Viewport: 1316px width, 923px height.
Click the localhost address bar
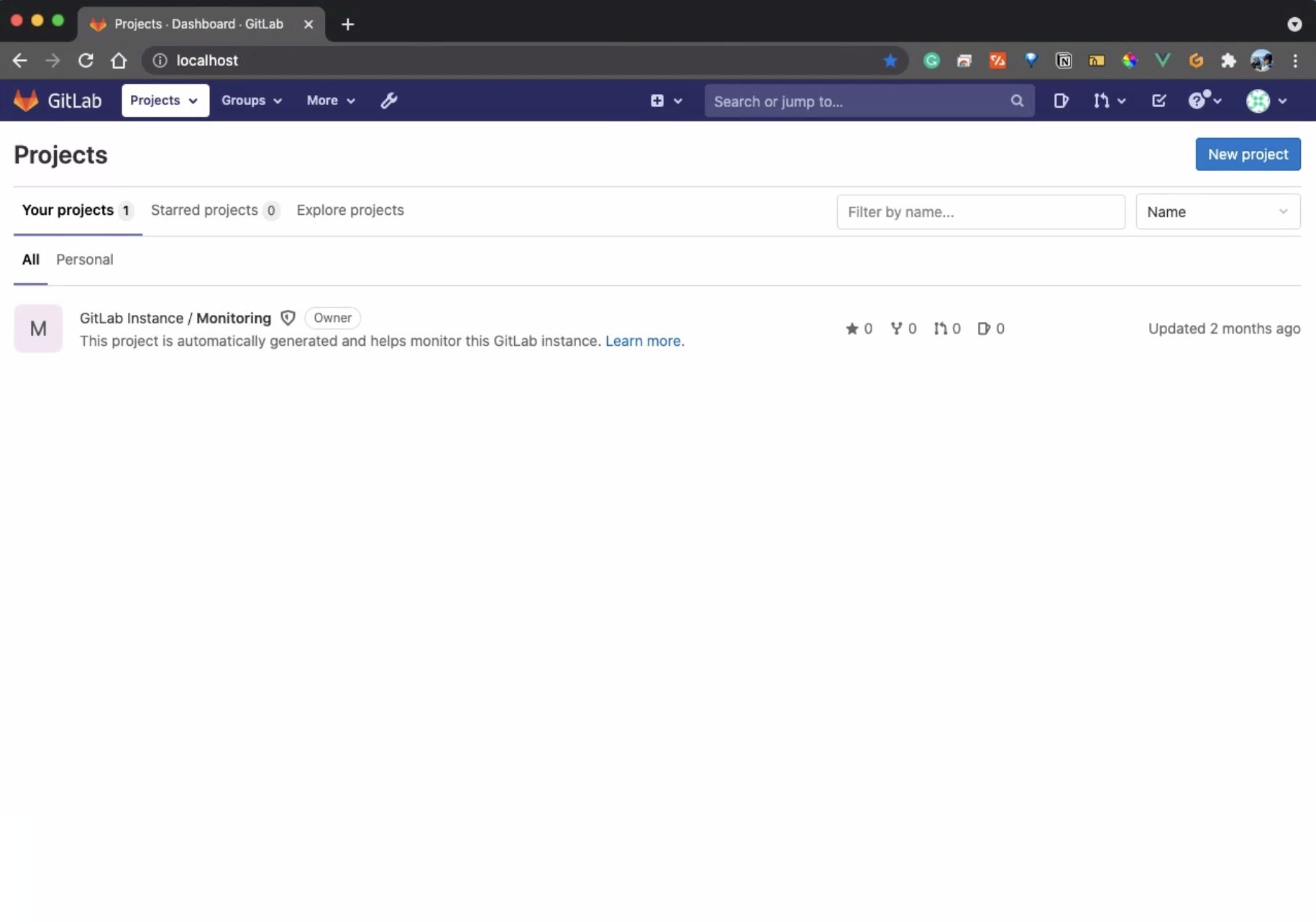(x=525, y=60)
